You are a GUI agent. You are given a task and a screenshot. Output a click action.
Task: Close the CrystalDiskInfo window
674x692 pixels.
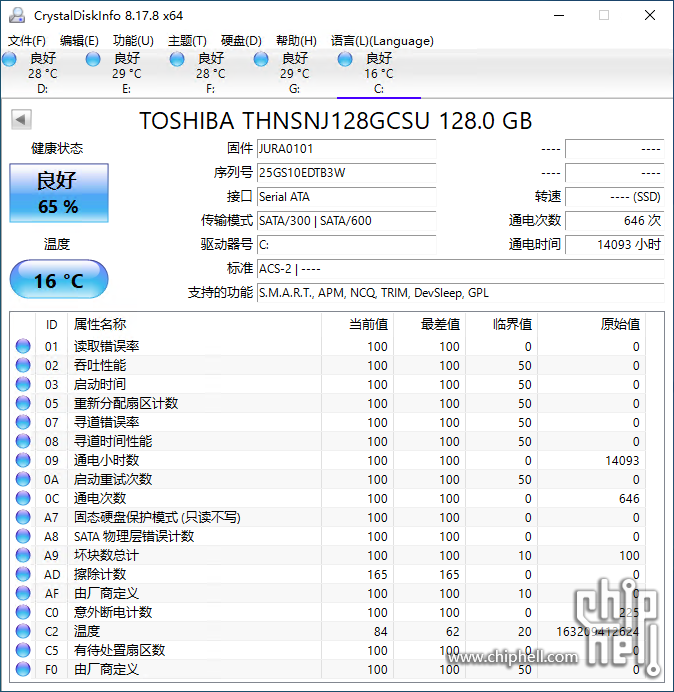649,15
